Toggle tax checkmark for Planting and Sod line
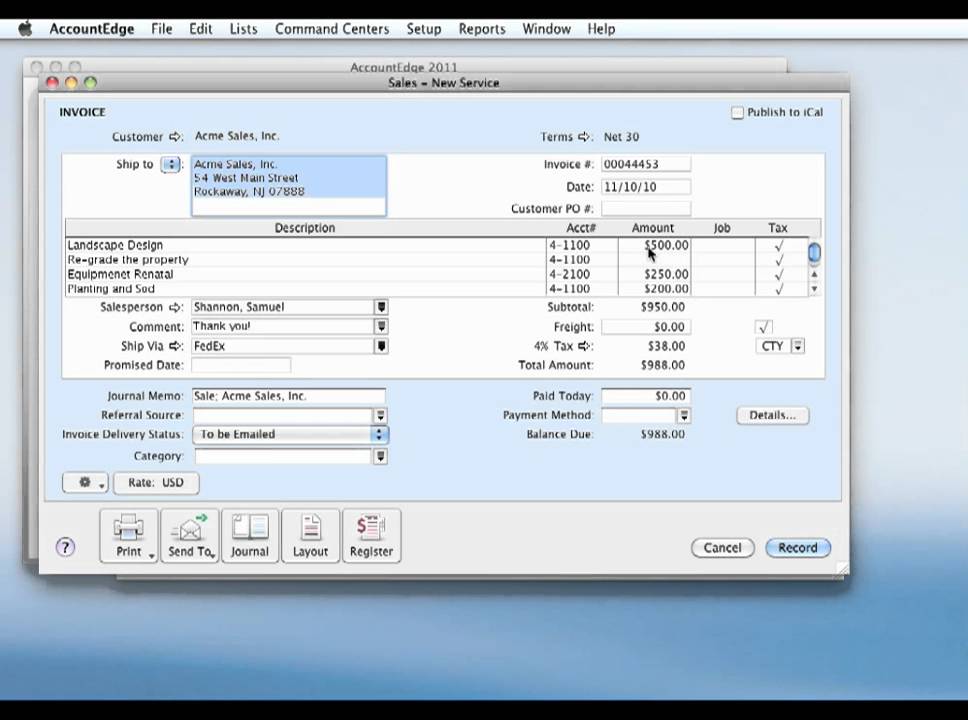Viewport: 968px width, 720px height. pos(779,288)
